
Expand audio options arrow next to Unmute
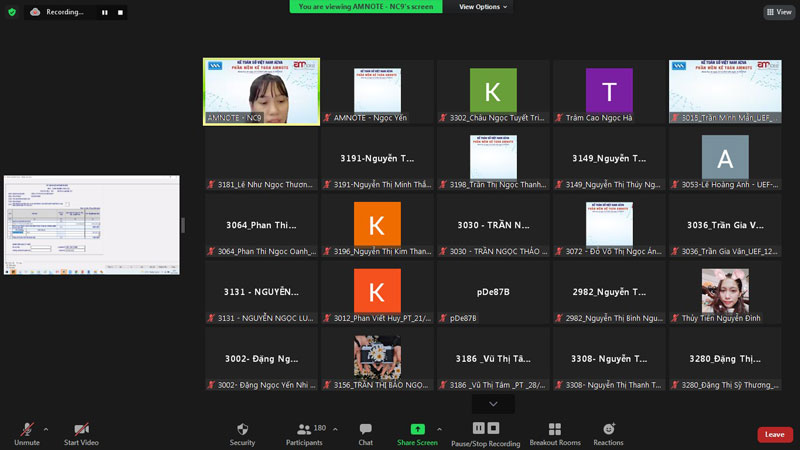[46, 429]
